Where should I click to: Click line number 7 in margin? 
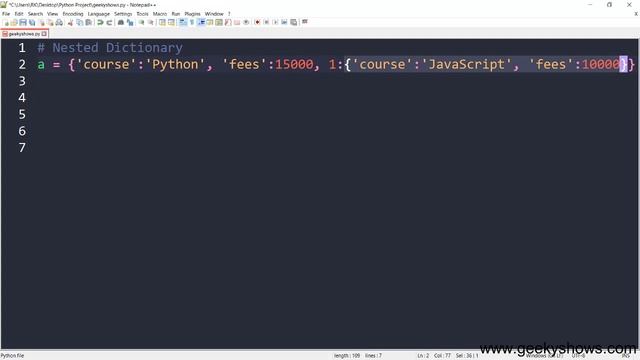point(22,148)
